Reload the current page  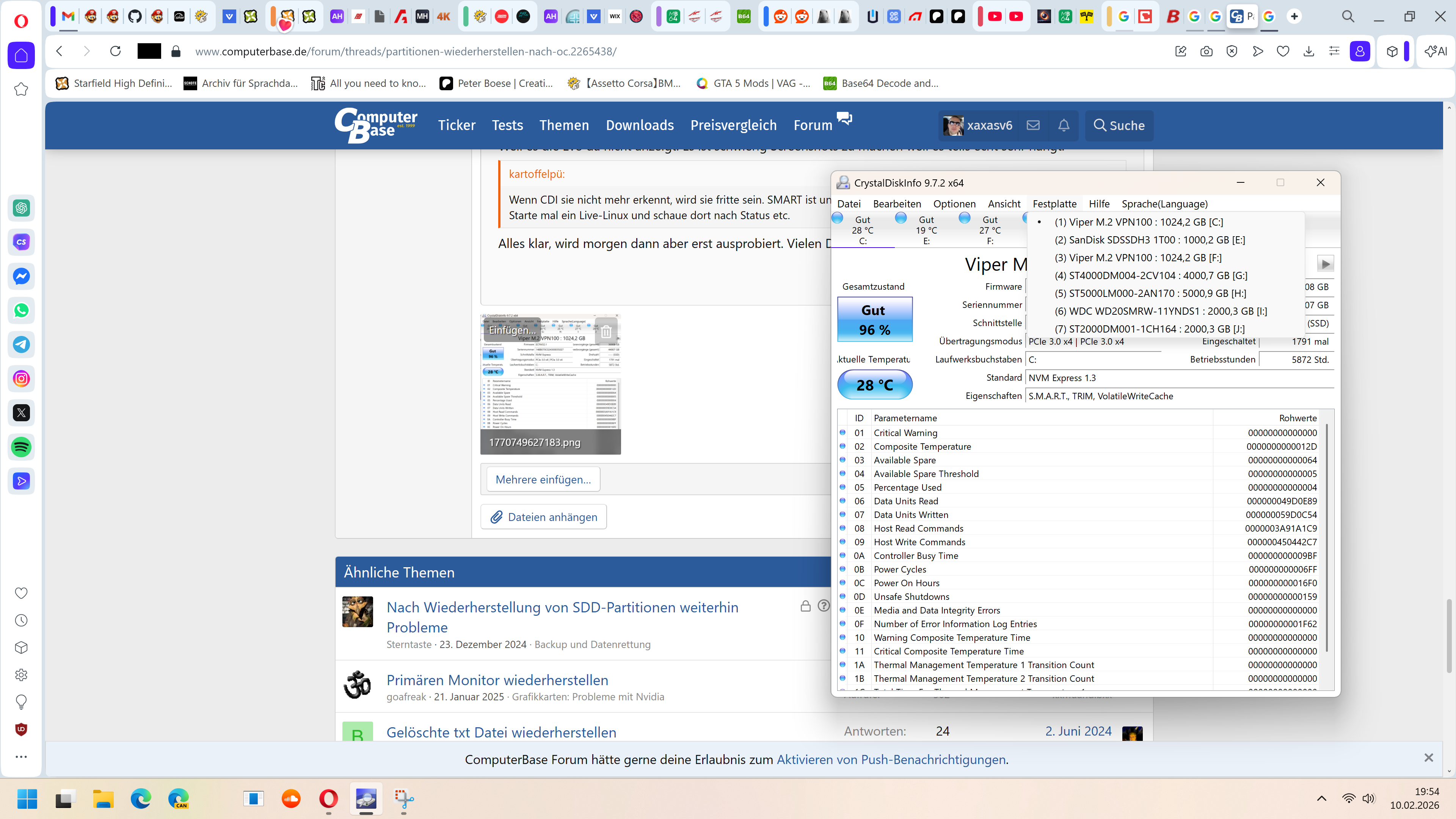[x=115, y=52]
